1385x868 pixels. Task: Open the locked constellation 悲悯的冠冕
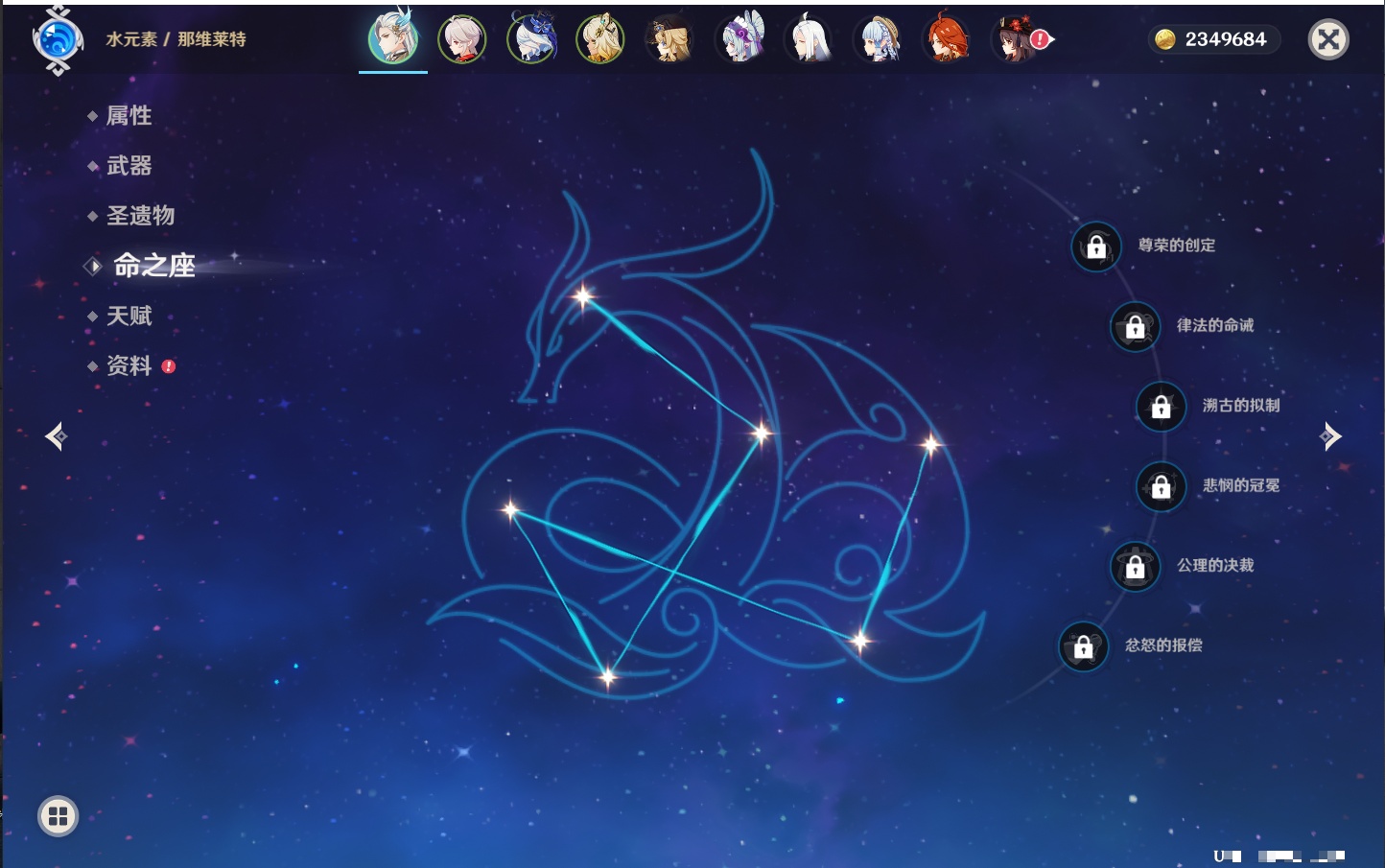pos(1161,487)
